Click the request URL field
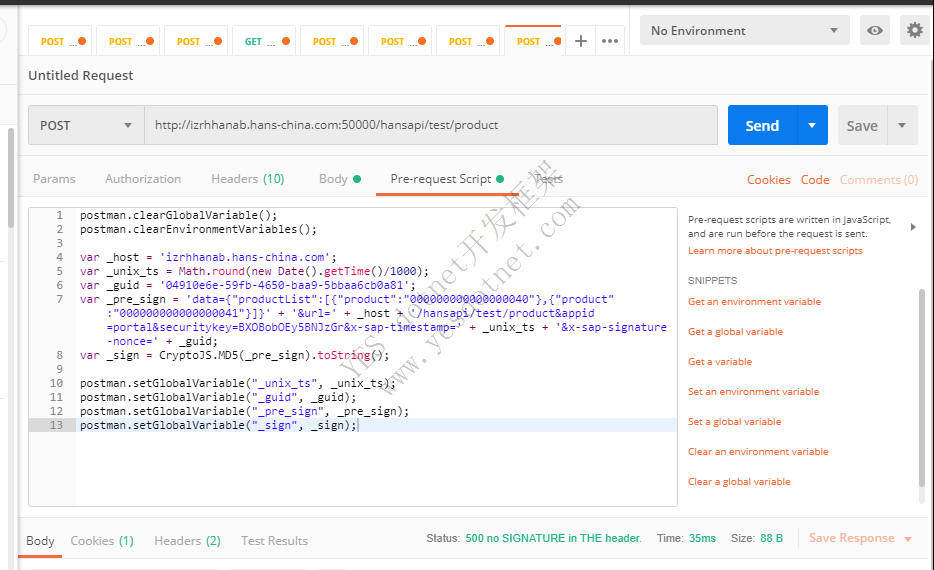Screen dimensions: 934x570 click(x=431, y=125)
